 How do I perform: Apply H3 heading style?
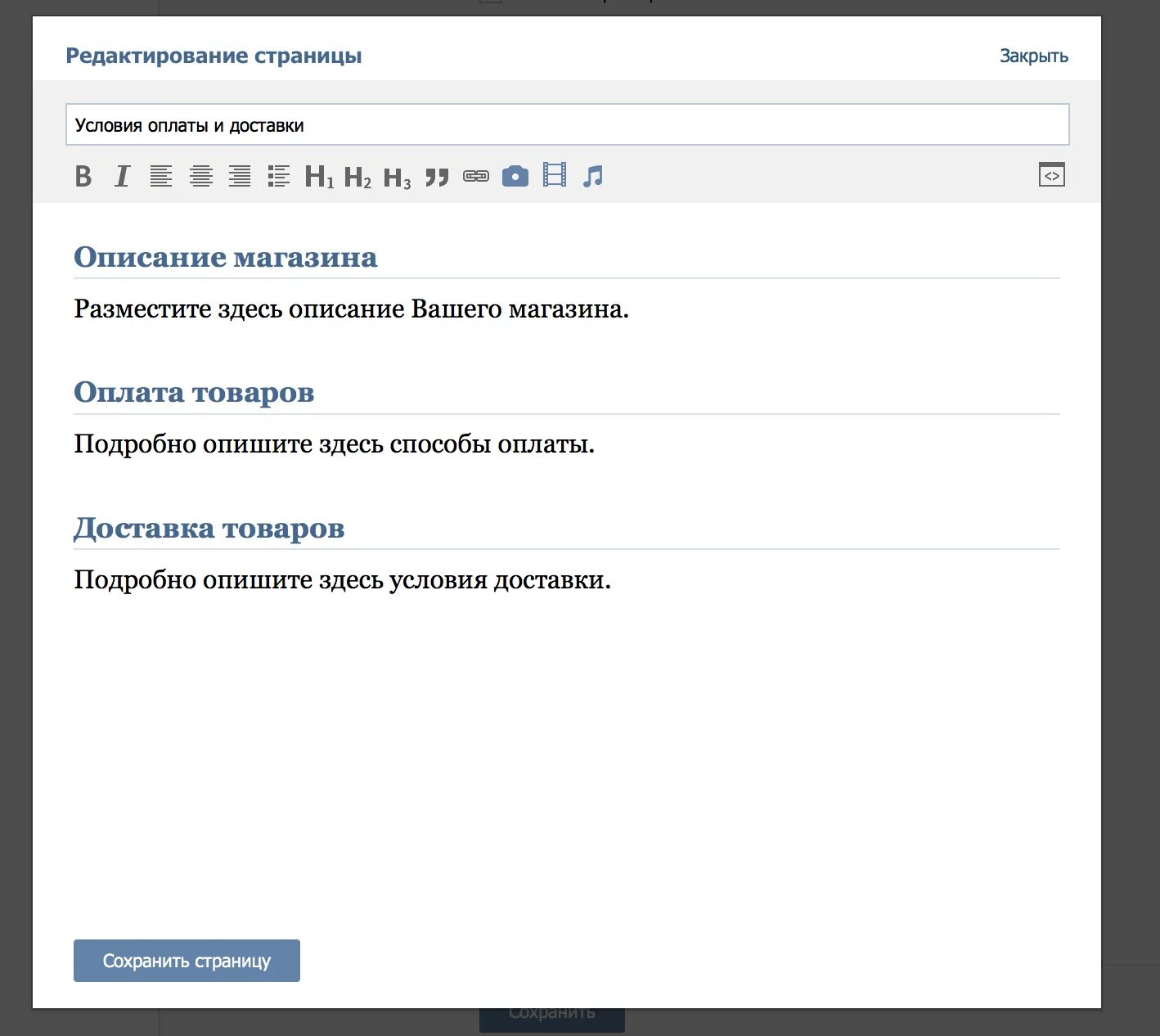(397, 177)
